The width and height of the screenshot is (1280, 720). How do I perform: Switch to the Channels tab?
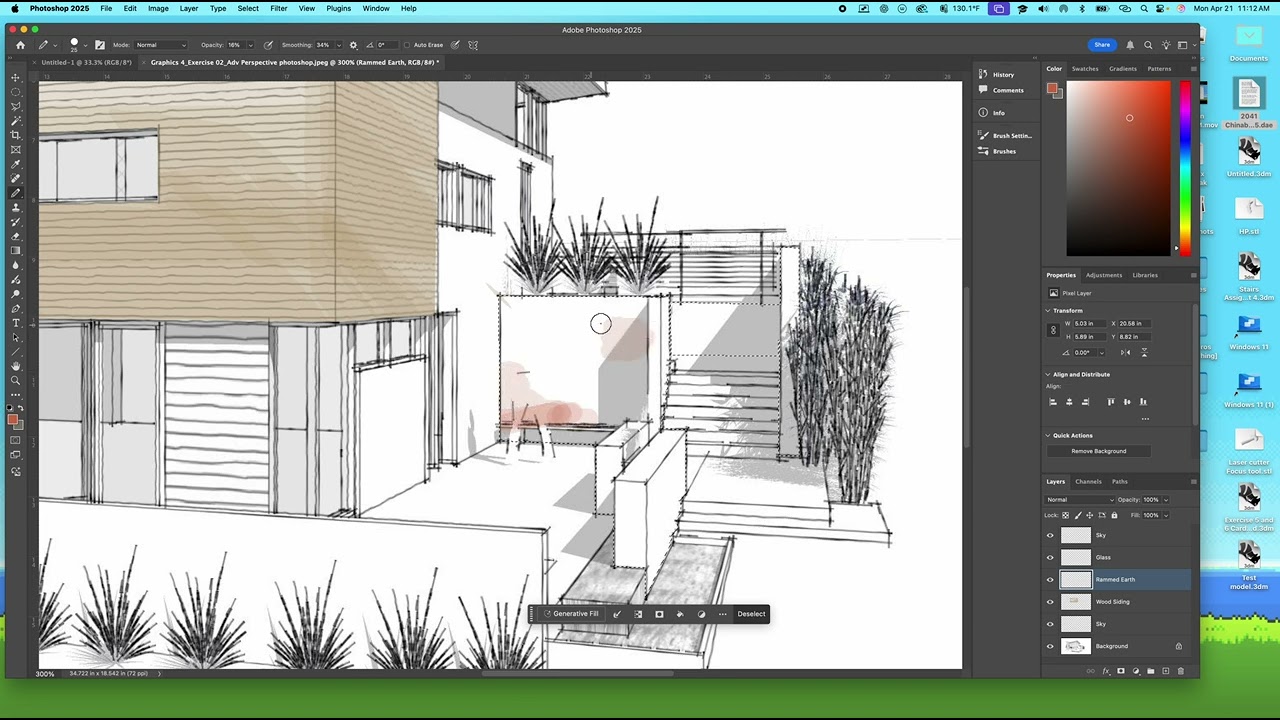tap(1088, 481)
